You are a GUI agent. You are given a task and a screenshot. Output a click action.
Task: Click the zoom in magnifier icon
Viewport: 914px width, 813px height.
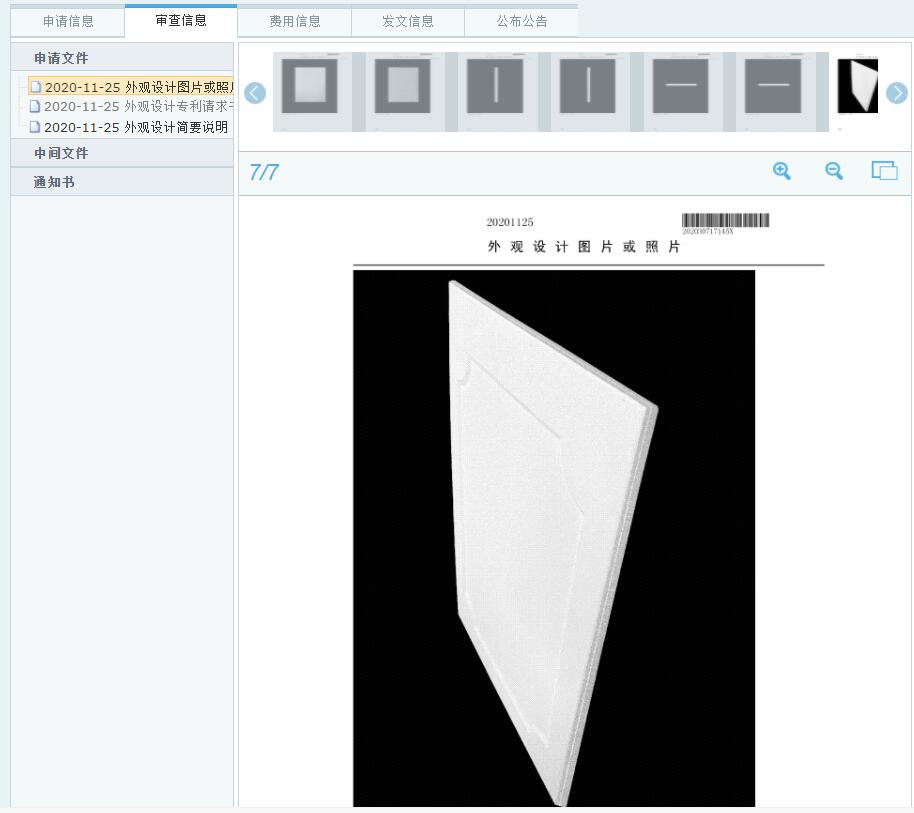[x=782, y=171]
